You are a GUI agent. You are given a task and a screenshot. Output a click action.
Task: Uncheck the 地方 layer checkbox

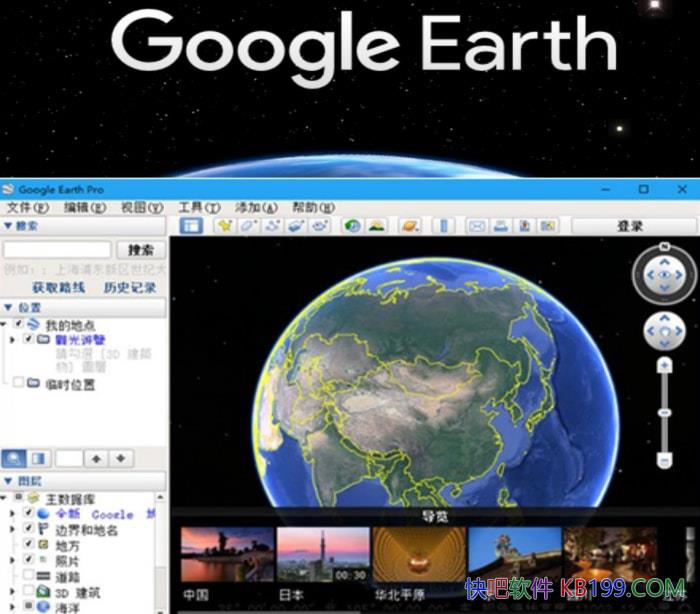tap(28, 543)
